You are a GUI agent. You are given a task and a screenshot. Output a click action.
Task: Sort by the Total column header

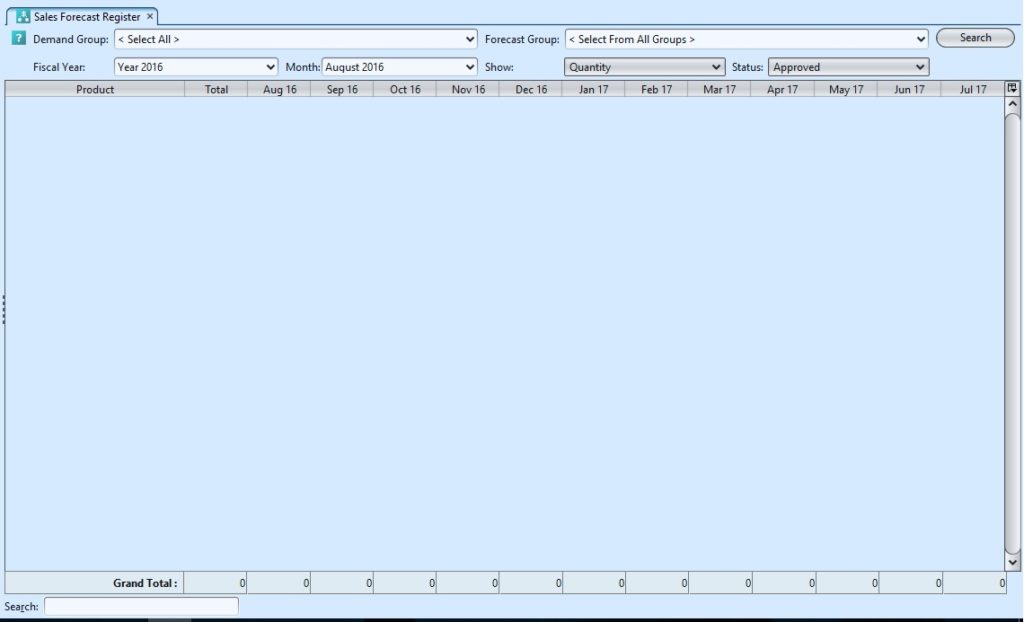[x=216, y=89]
